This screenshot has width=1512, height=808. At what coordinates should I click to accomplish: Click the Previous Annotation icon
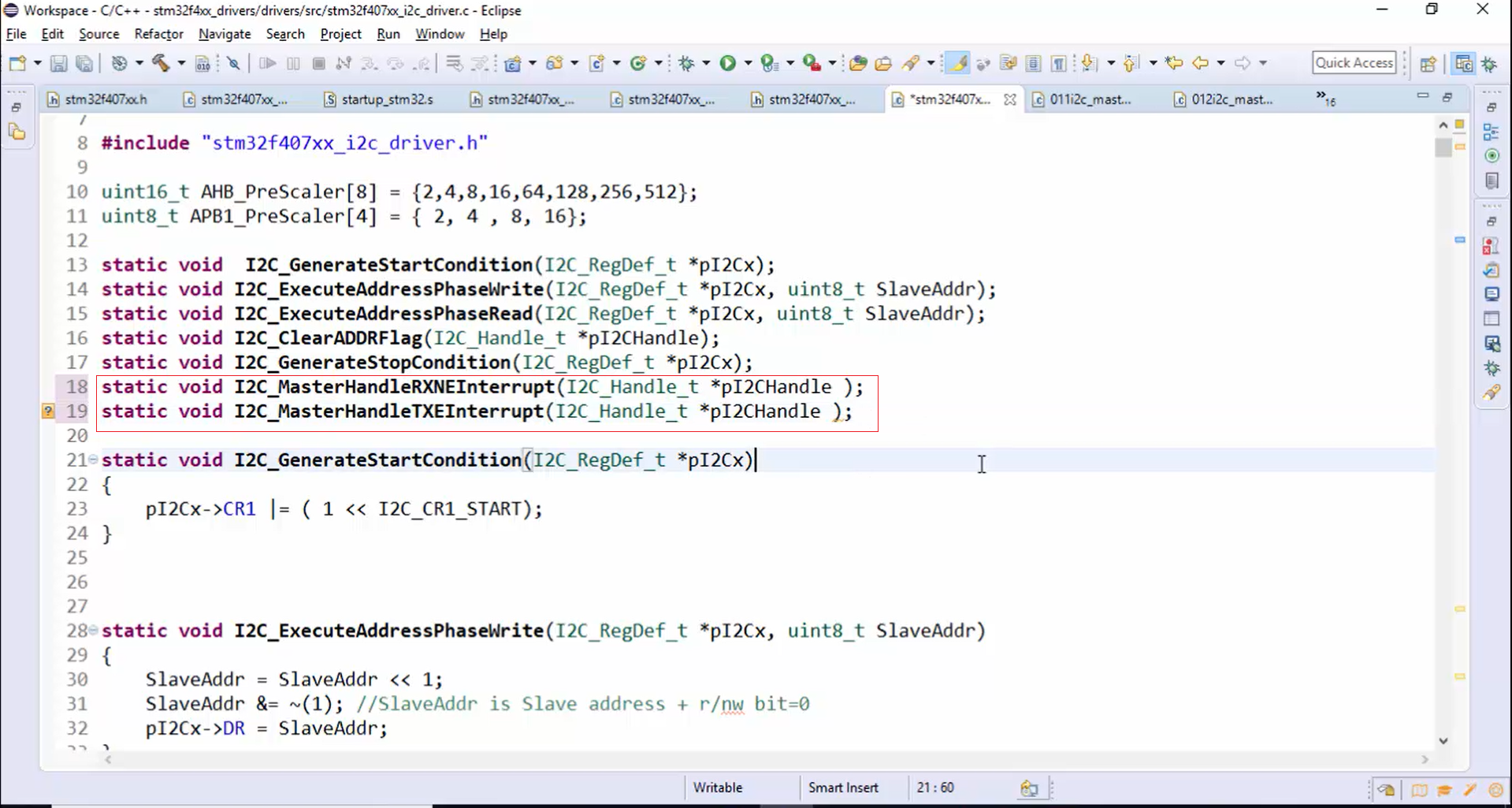coord(1131,63)
